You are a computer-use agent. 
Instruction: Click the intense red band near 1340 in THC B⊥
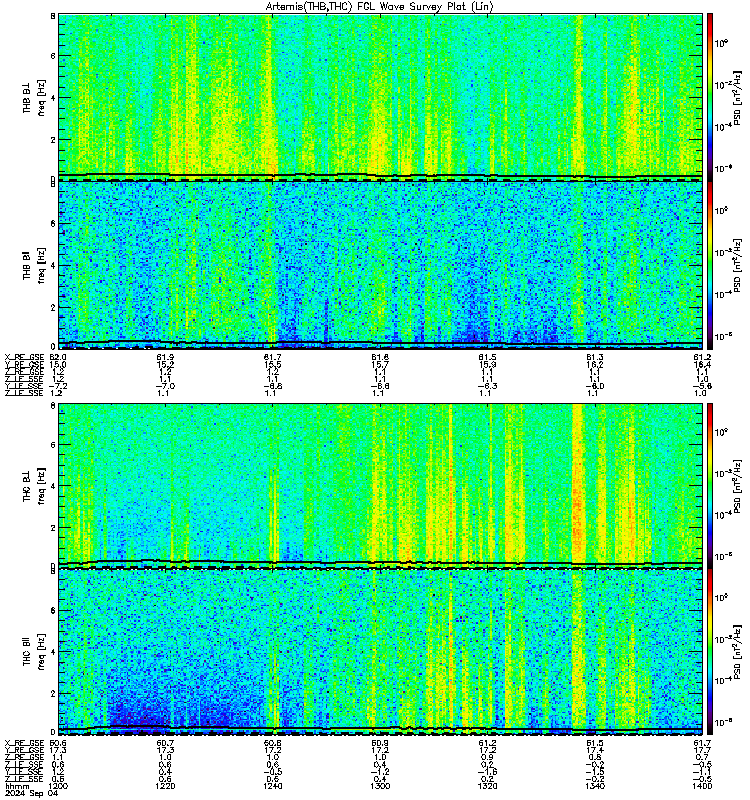point(578,485)
